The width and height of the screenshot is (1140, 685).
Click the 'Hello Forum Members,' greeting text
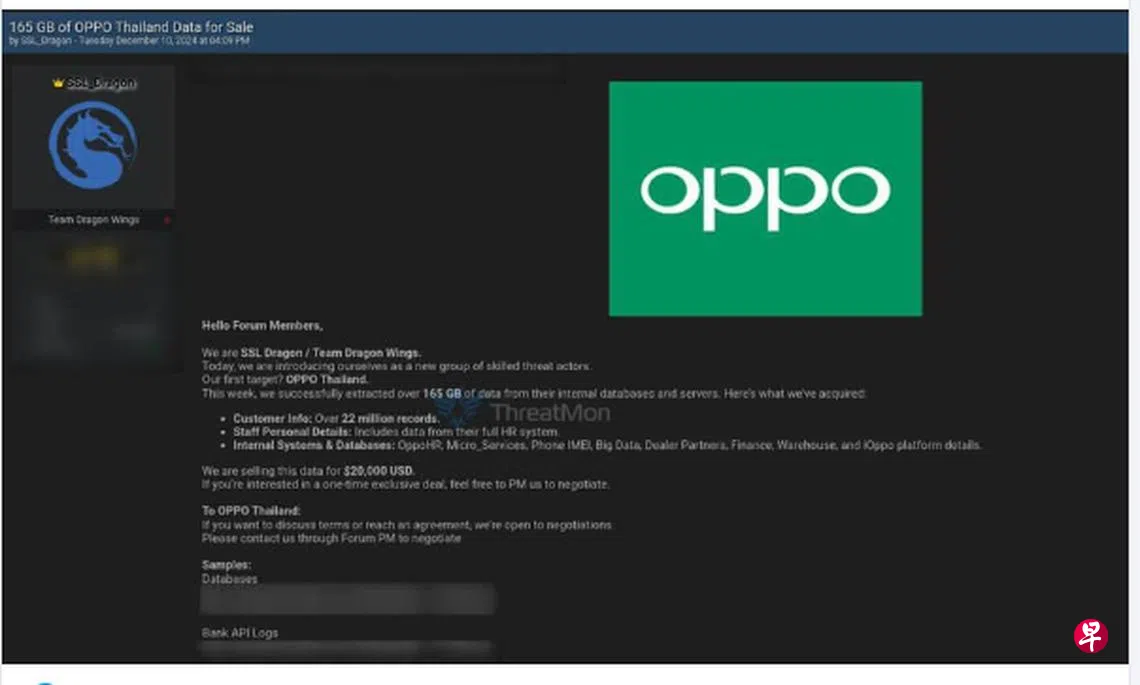(262, 326)
